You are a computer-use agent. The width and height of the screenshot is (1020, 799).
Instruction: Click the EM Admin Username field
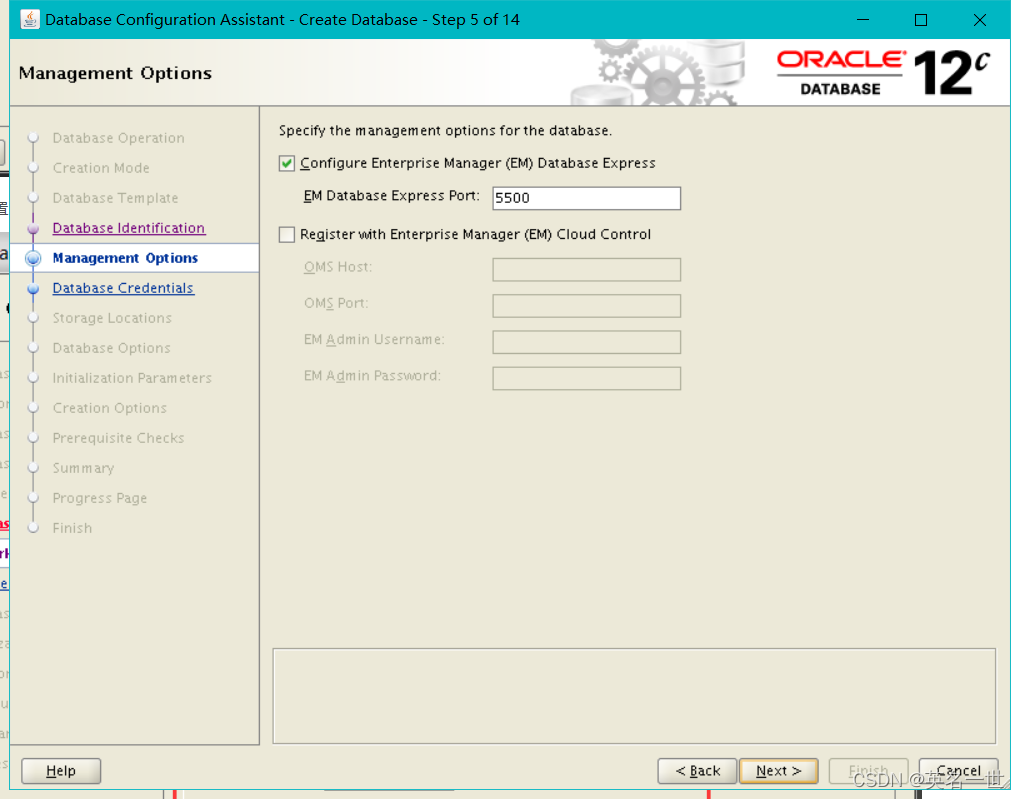point(586,342)
